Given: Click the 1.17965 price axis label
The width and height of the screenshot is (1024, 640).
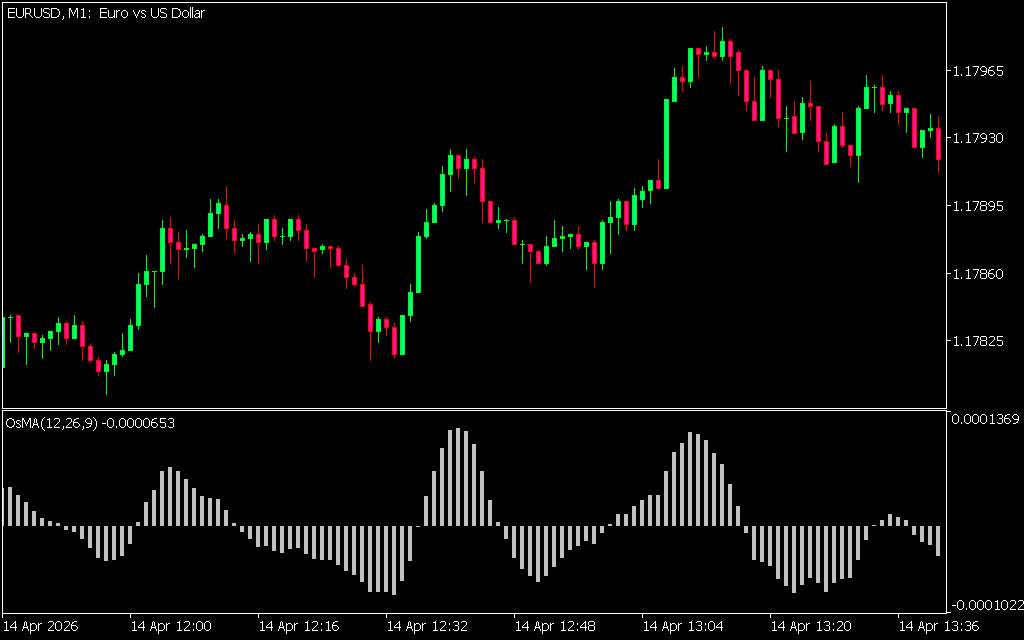Looking at the screenshot, I should (x=979, y=71).
